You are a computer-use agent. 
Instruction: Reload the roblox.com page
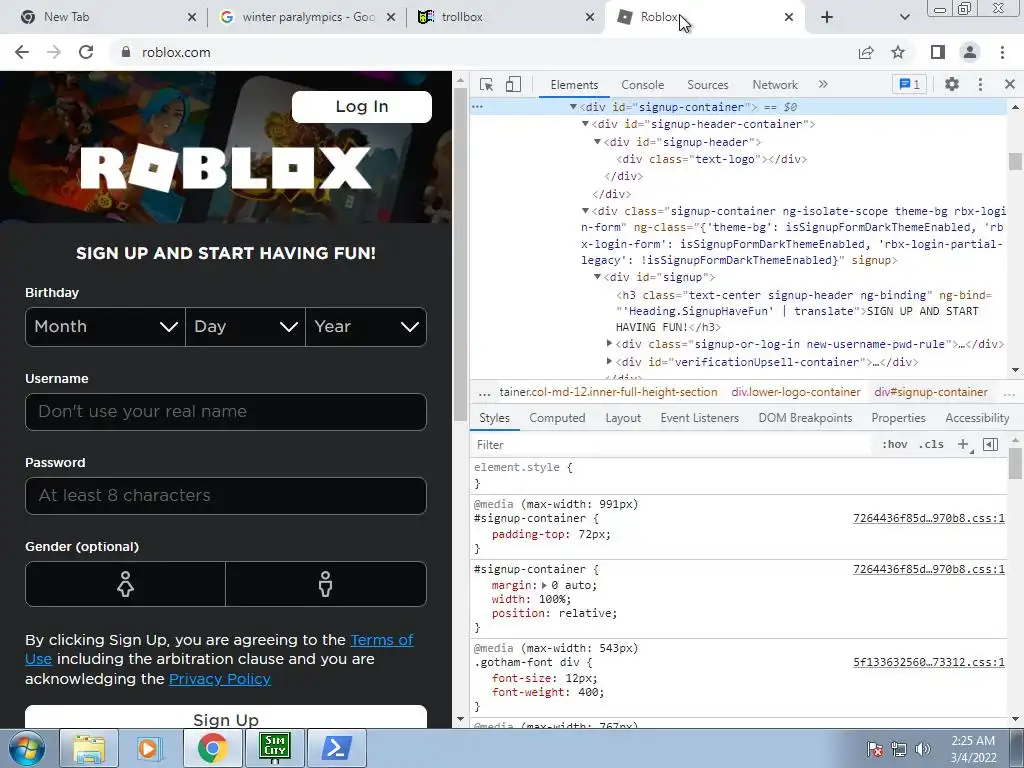(86, 52)
